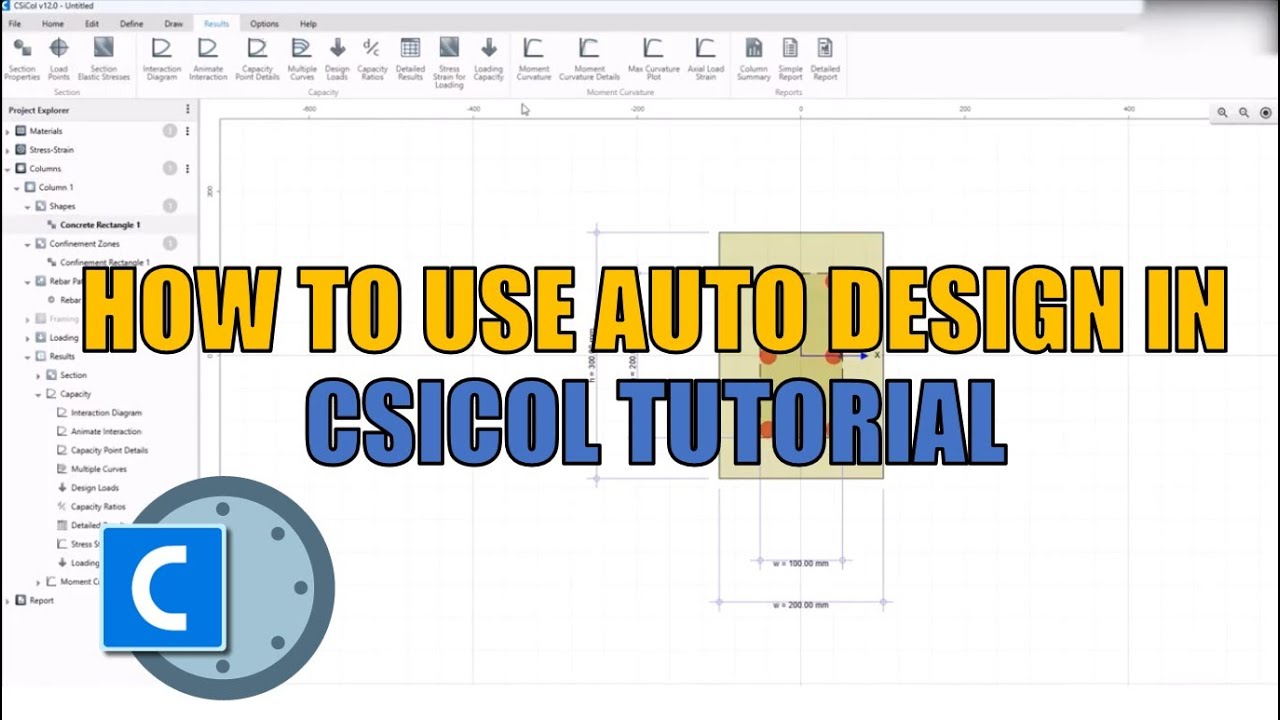Image resolution: width=1280 pixels, height=720 pixels.
Task: Collapse the Shapes tree node
Action: coord(28,206)
